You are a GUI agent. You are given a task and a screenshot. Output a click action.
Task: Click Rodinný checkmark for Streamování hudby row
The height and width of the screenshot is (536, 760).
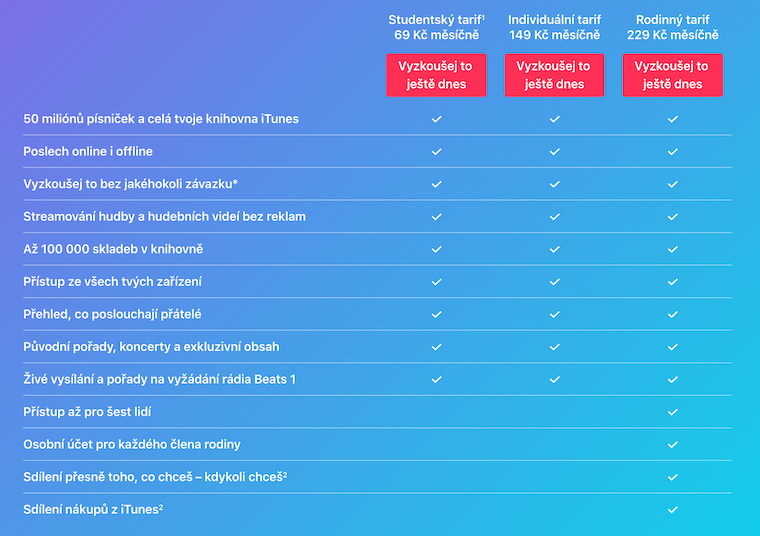[672, 216]
